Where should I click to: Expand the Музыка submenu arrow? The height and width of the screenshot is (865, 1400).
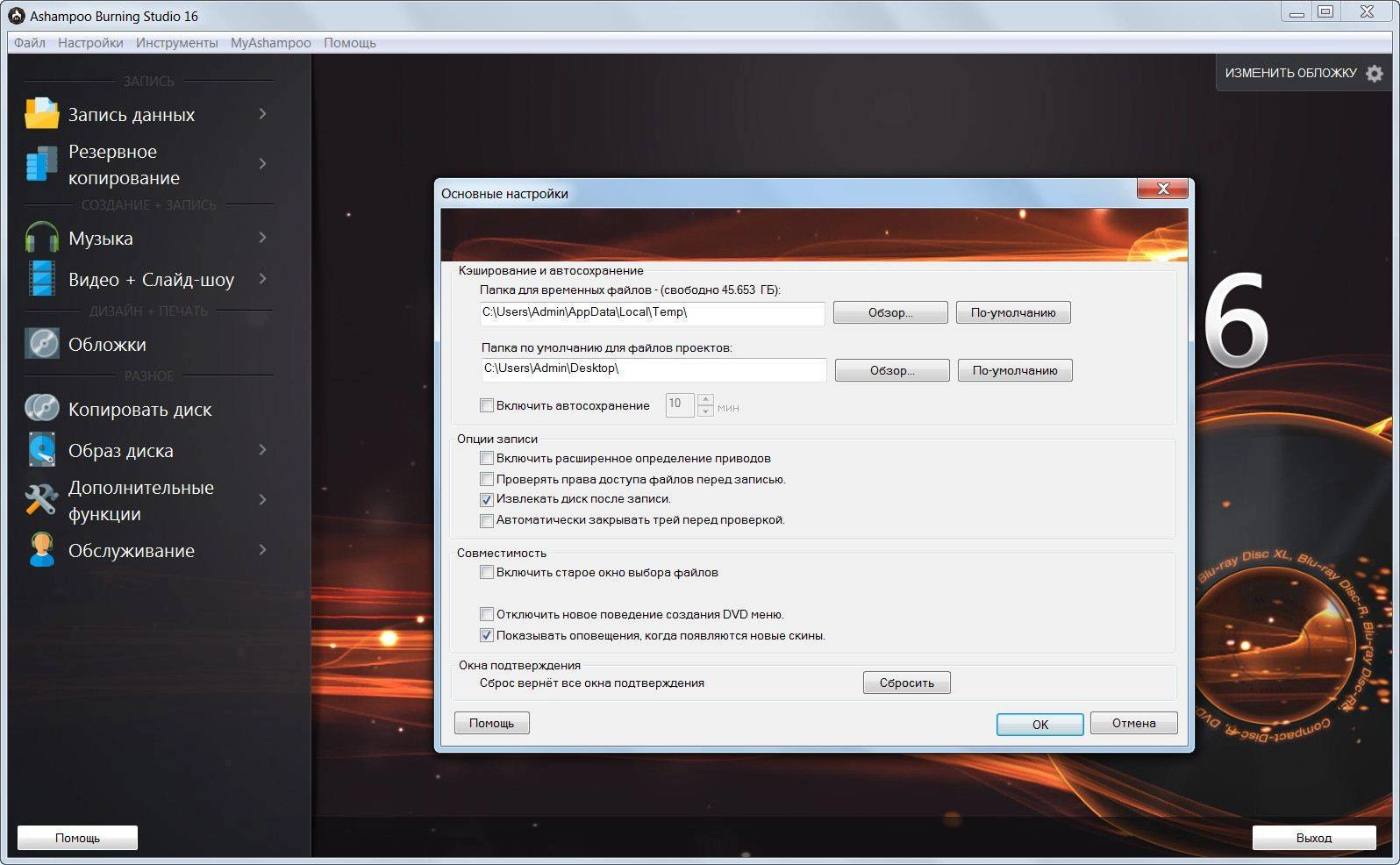coord(262,238)
